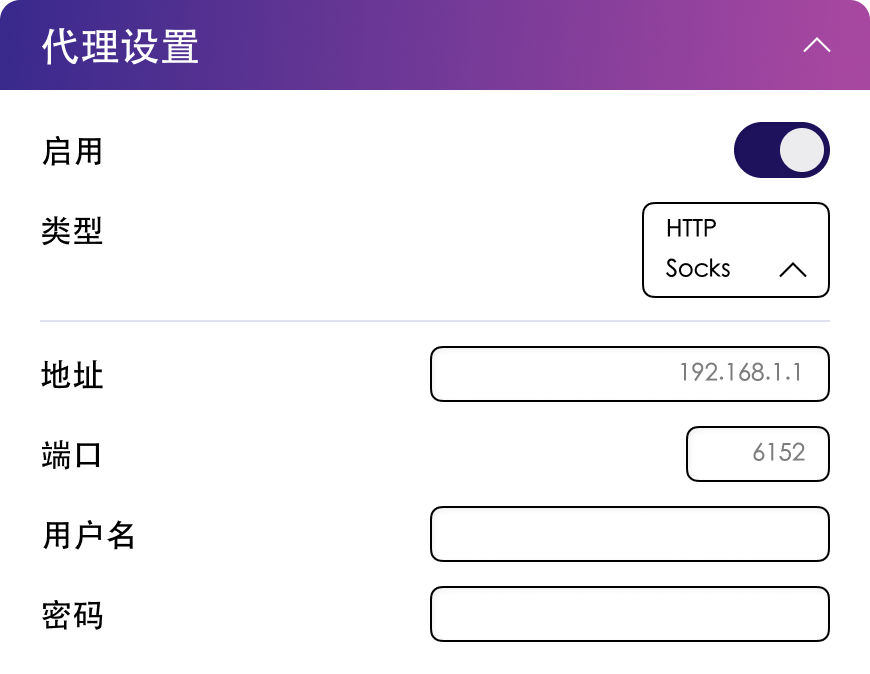
Task: Click the 192.168.1.1 placeholder text
Action: tap(740, 373)
